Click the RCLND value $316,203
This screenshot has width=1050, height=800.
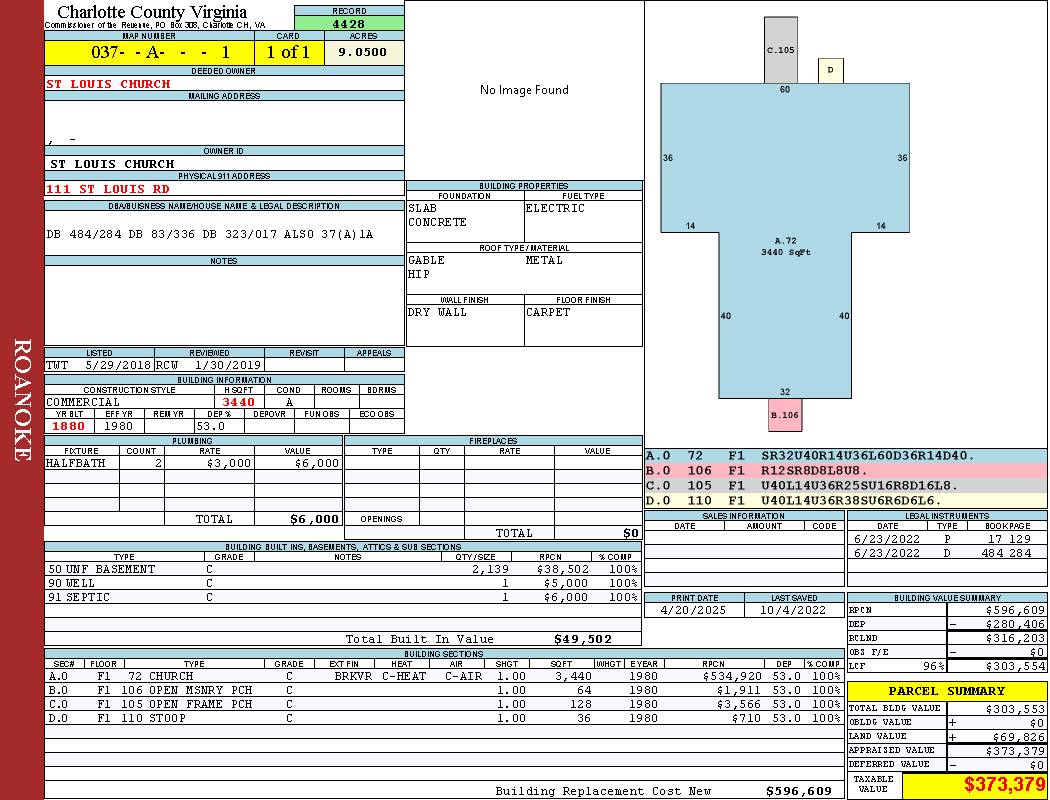pyautogui.click(x=1015, y=639)
